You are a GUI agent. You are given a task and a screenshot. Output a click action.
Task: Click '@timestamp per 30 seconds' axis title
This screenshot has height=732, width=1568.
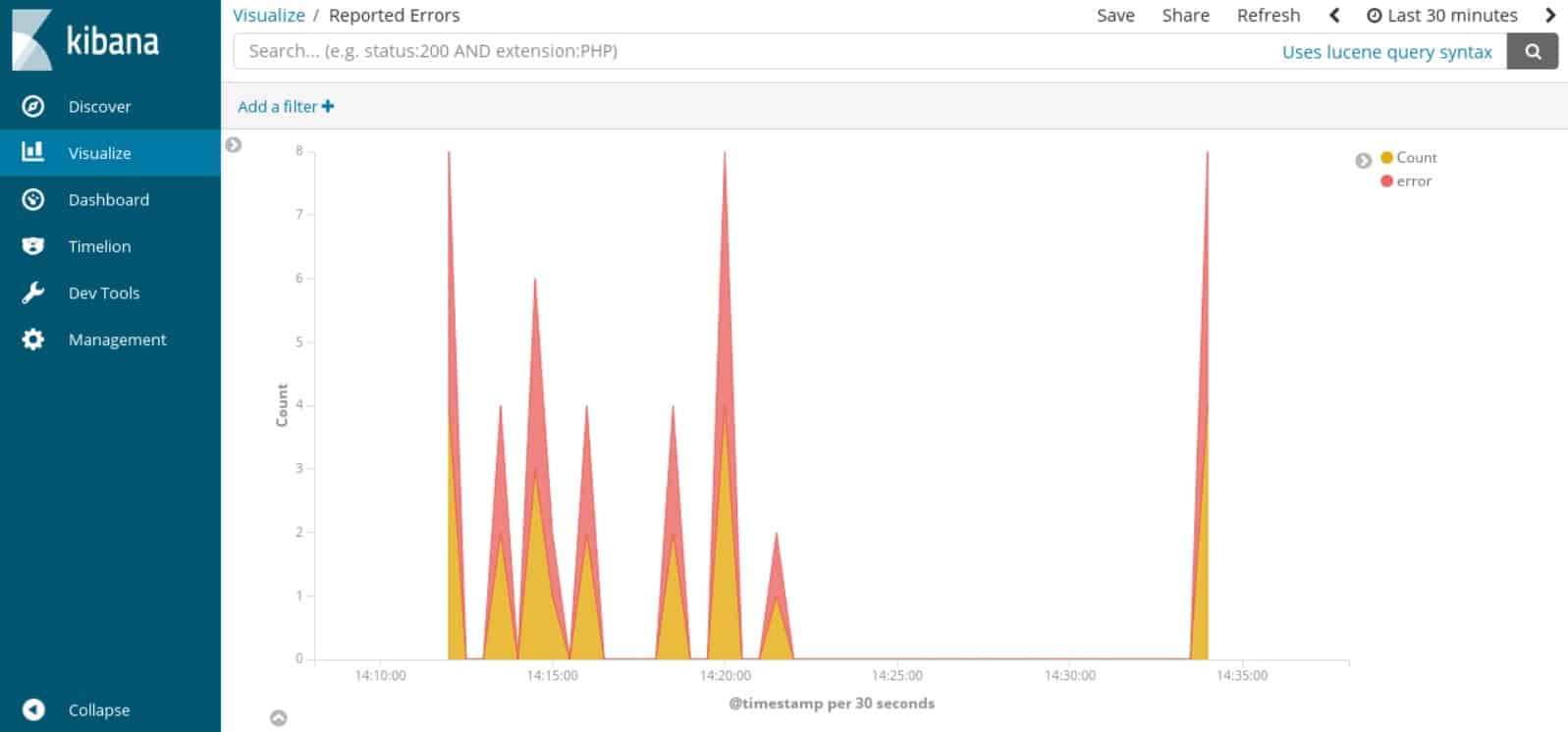coord(832,703)
